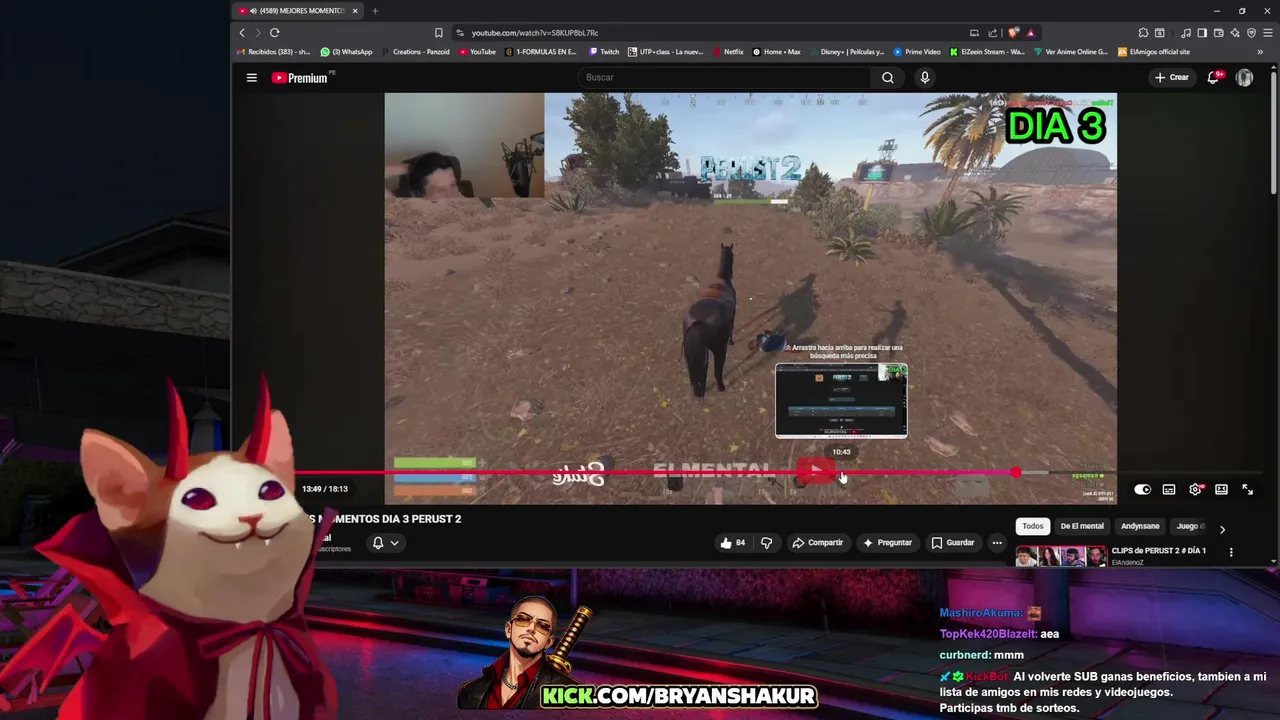Open the Creations - Panzoid bookmark
The height and width of the screenshot is (720, 1280).
pyautogui.click(x=415, y=52)
